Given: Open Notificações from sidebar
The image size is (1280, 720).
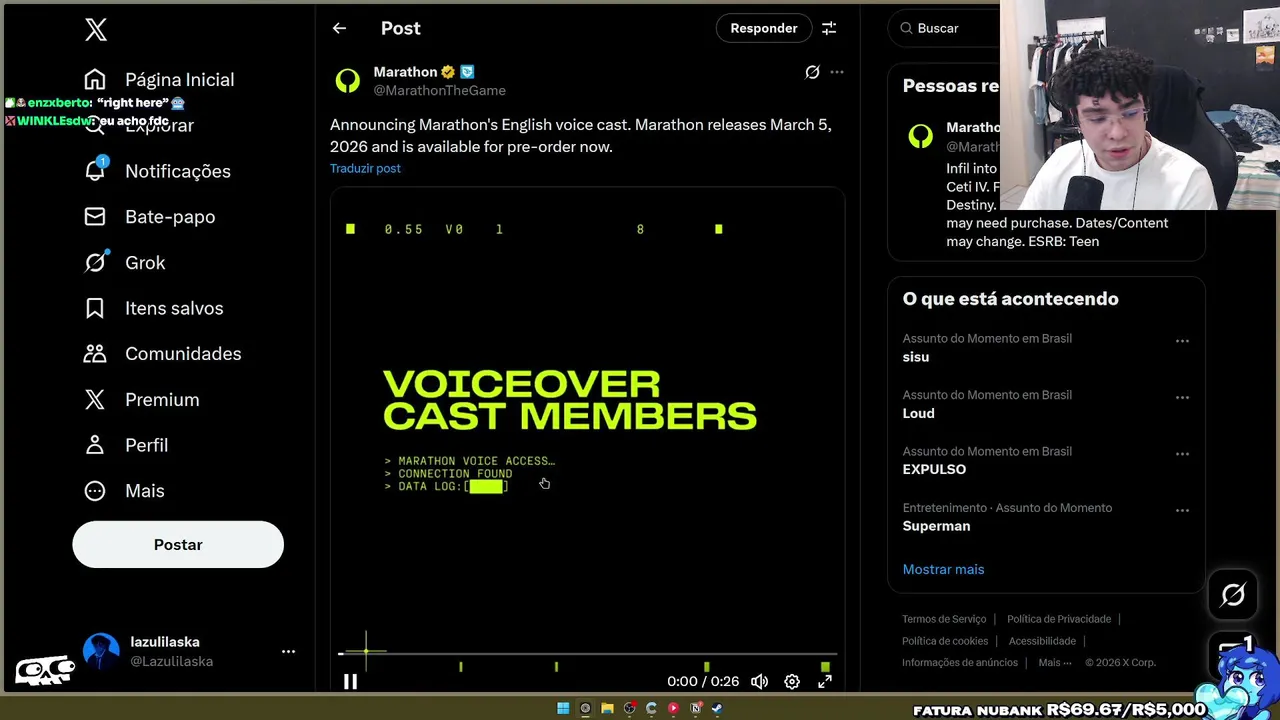Looking at the screenshot, I should click(157, 171).
